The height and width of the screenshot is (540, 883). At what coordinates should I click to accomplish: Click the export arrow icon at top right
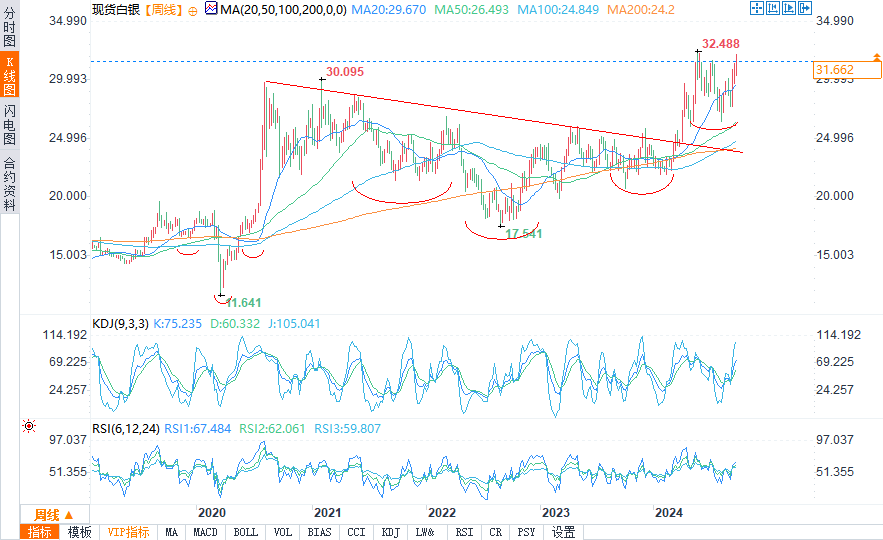click(x=804, y=8)
